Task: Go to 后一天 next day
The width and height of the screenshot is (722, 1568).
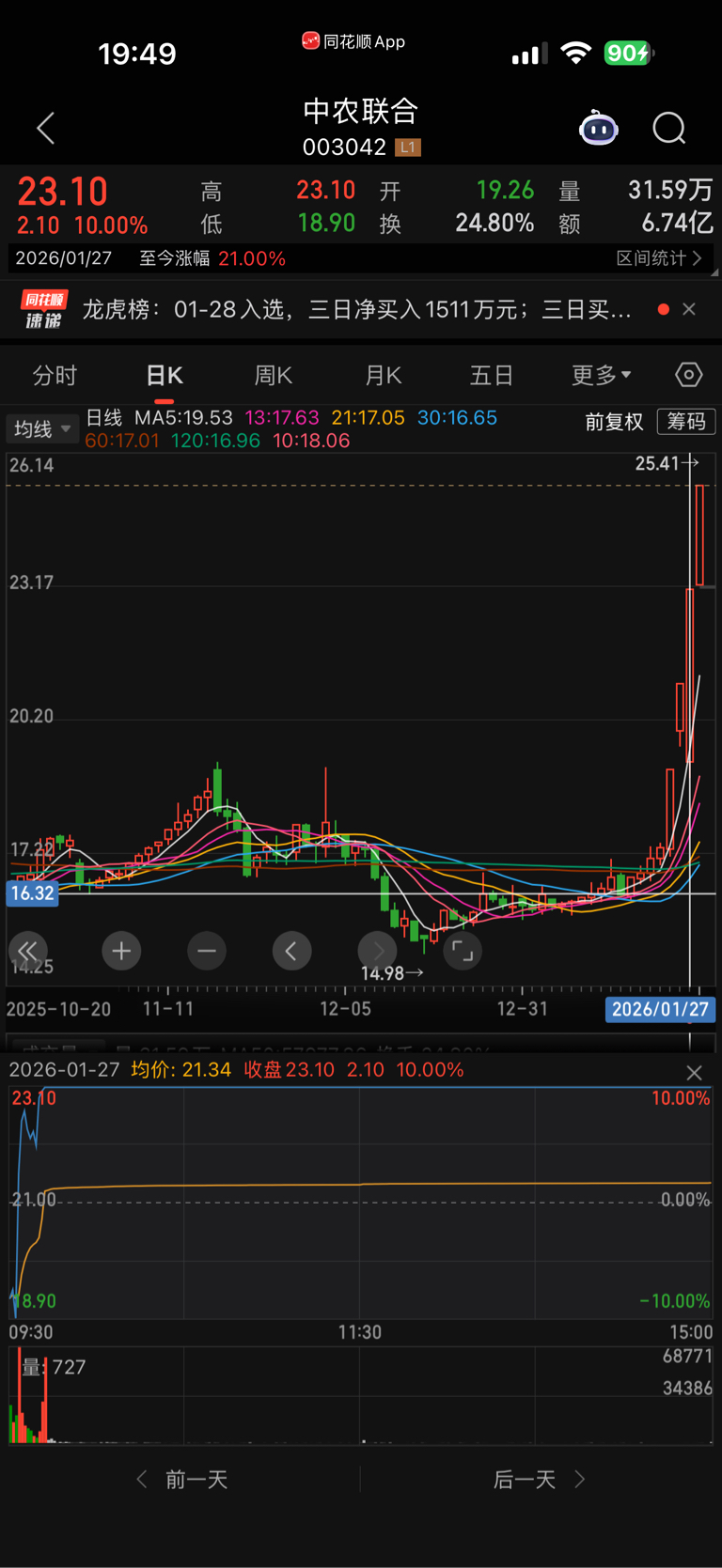Action: click(x=540, y=1480)
